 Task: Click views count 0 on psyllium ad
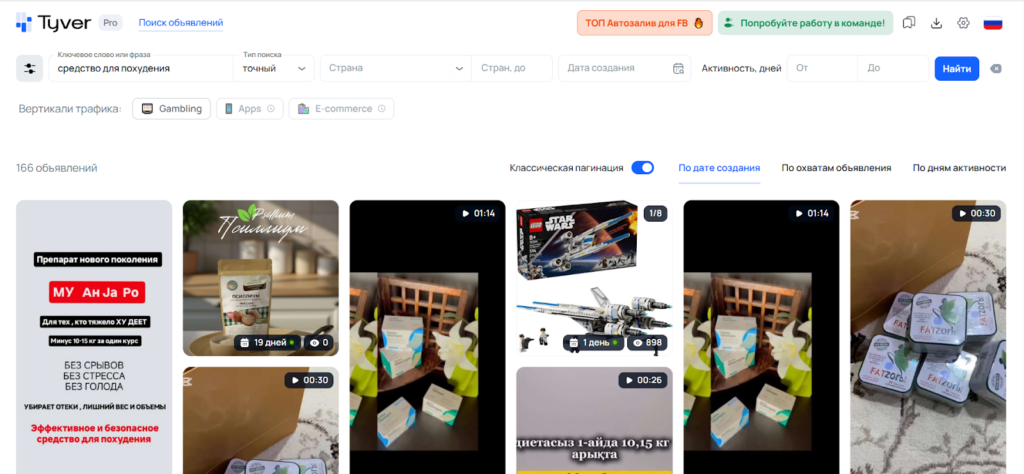[319, 342]
